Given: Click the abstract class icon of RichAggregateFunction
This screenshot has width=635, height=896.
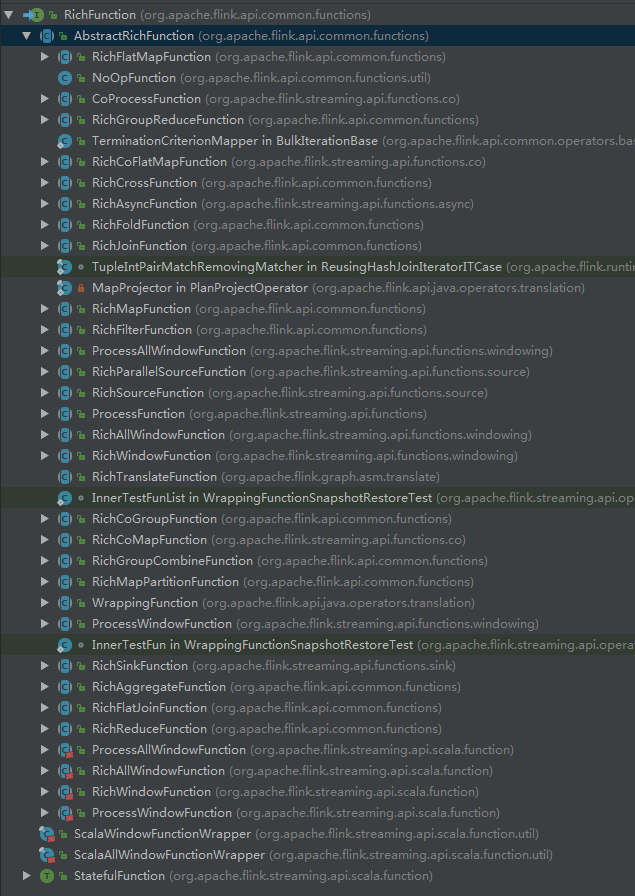Looking at the screenshot, I should point(65,687).
